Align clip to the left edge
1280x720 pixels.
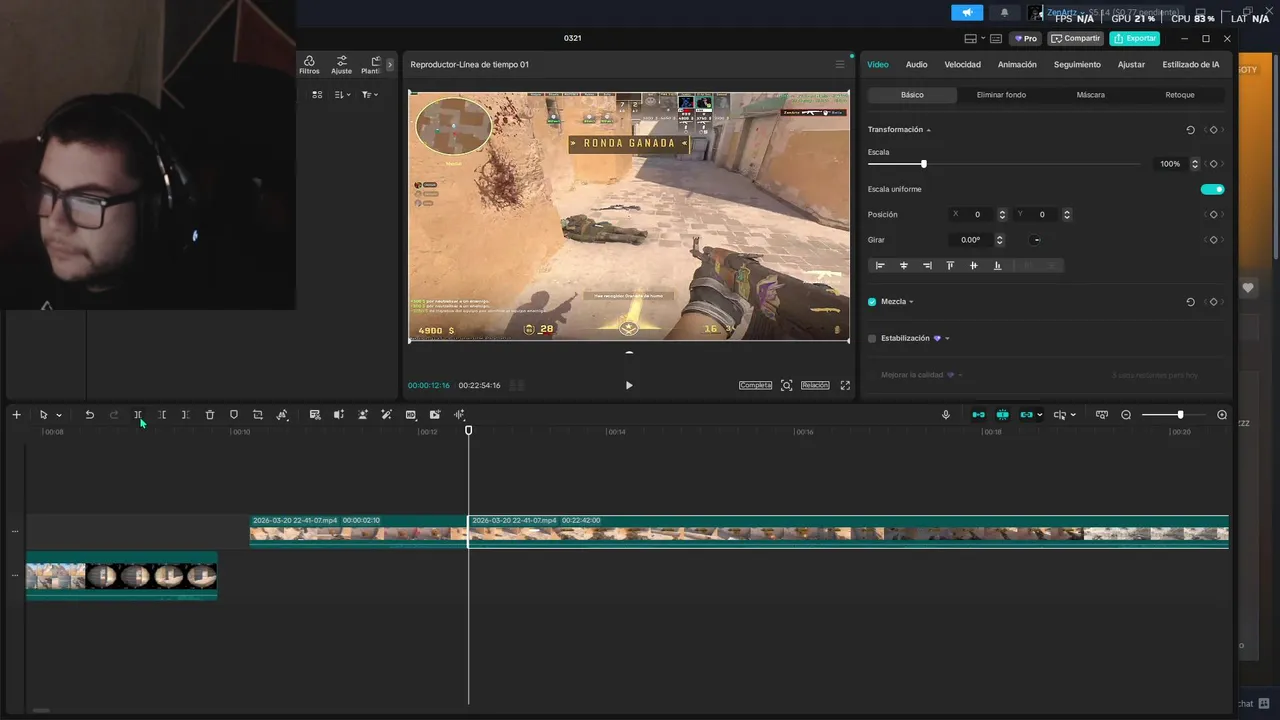click(x=880, y=266)
